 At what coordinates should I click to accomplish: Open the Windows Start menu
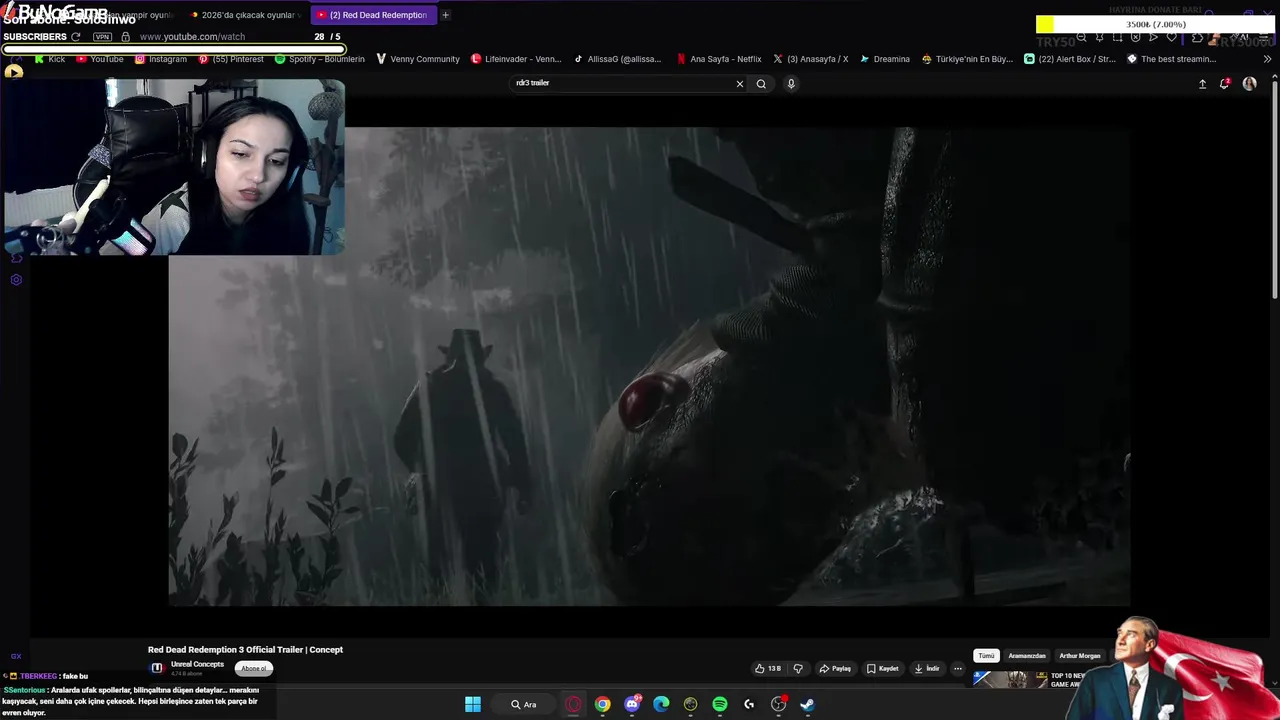coord(473,705)
